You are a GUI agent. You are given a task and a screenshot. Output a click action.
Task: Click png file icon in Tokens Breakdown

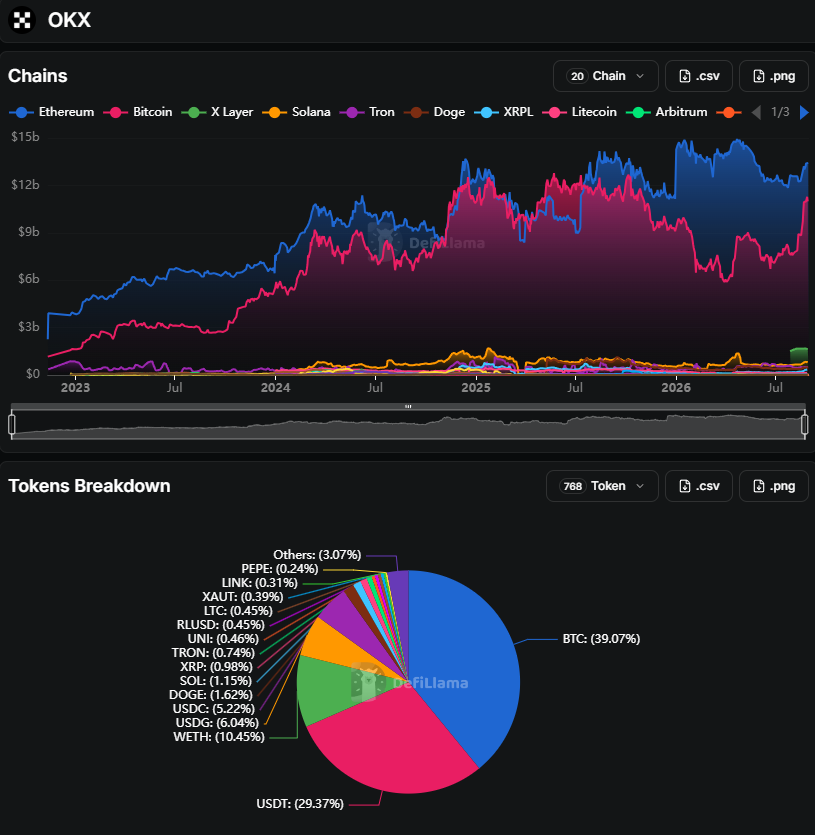click(x=759, y=486)
